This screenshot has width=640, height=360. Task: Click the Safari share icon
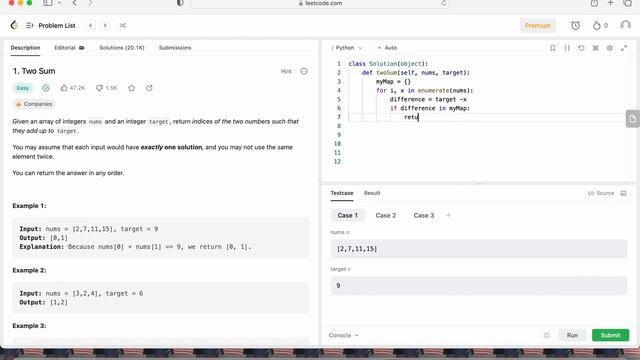(594, 3)
